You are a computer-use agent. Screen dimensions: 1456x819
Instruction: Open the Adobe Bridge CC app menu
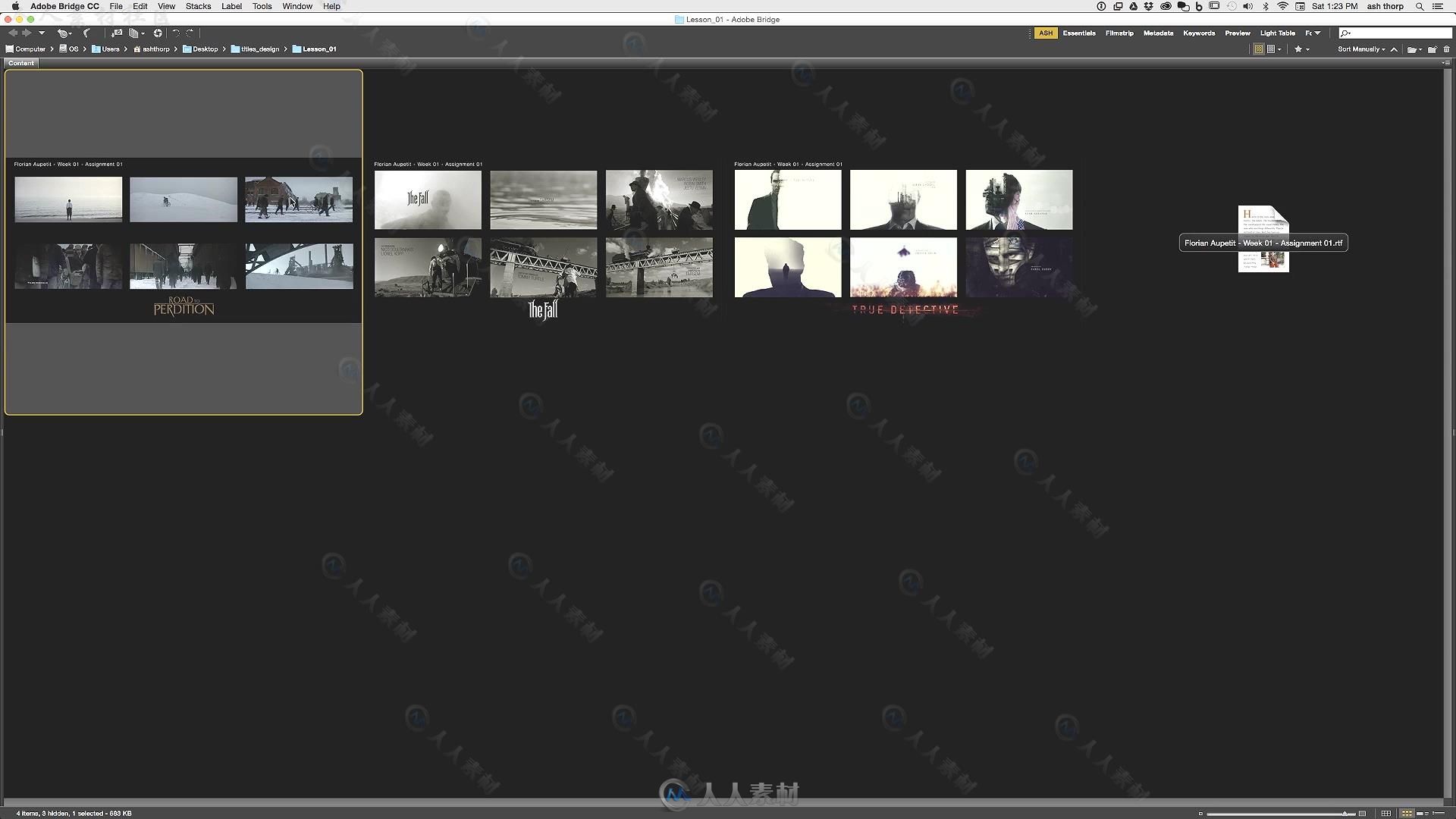64,6
